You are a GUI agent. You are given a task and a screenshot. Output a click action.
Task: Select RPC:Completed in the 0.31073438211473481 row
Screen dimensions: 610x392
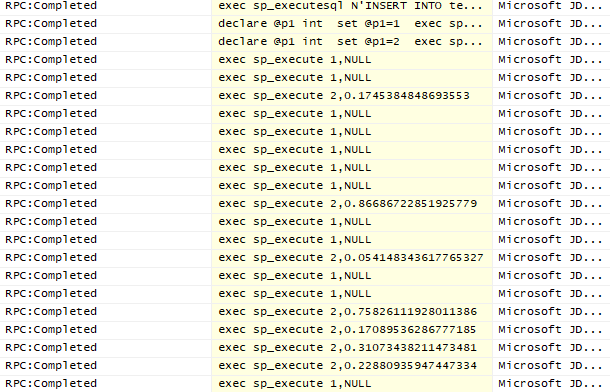[51, 348]
